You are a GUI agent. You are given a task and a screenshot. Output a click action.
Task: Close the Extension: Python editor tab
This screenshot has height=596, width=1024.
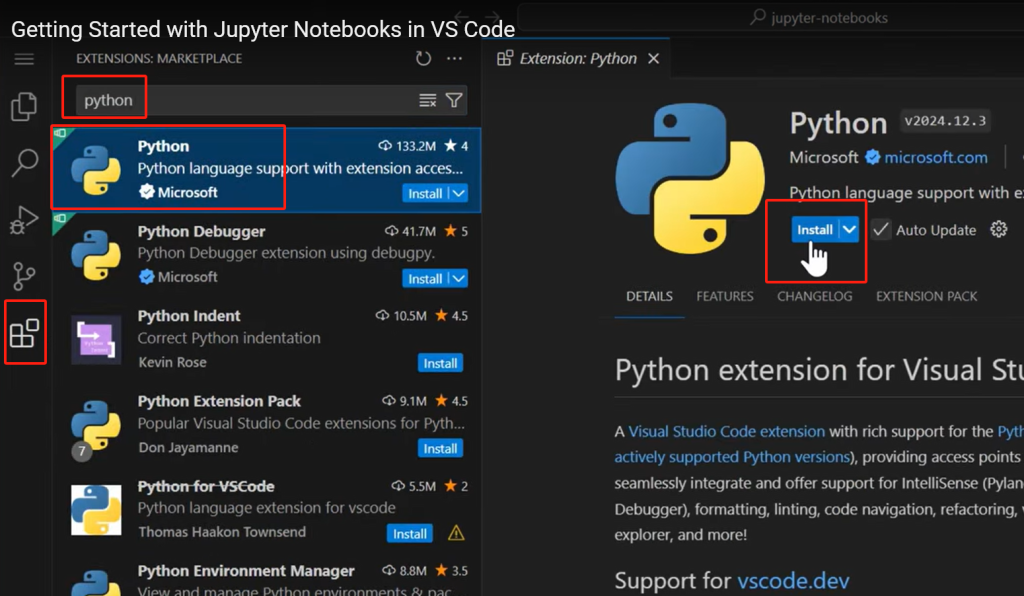click(654, 59)
